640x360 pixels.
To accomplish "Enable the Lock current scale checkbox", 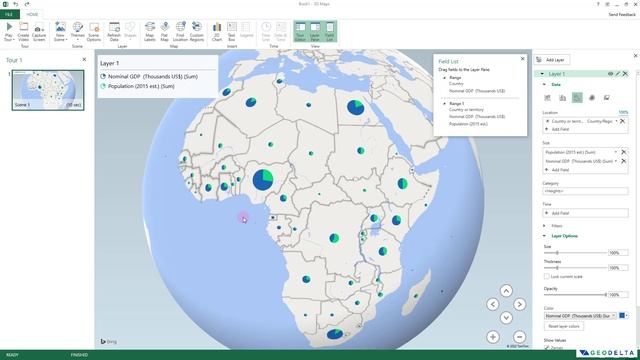I will [x=547, y=276].
